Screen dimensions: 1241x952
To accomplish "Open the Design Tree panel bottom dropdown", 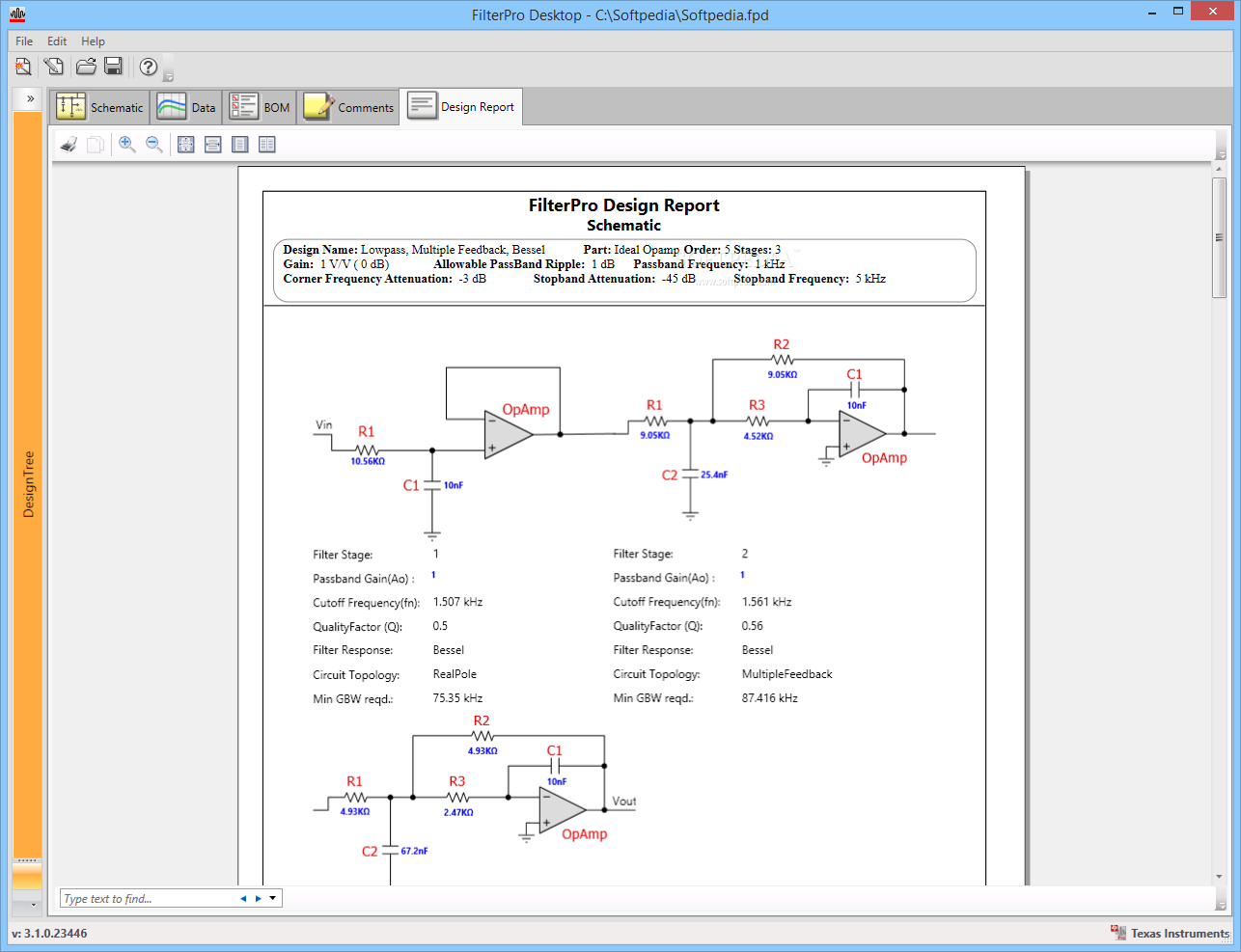I will (x=33, y=906).
